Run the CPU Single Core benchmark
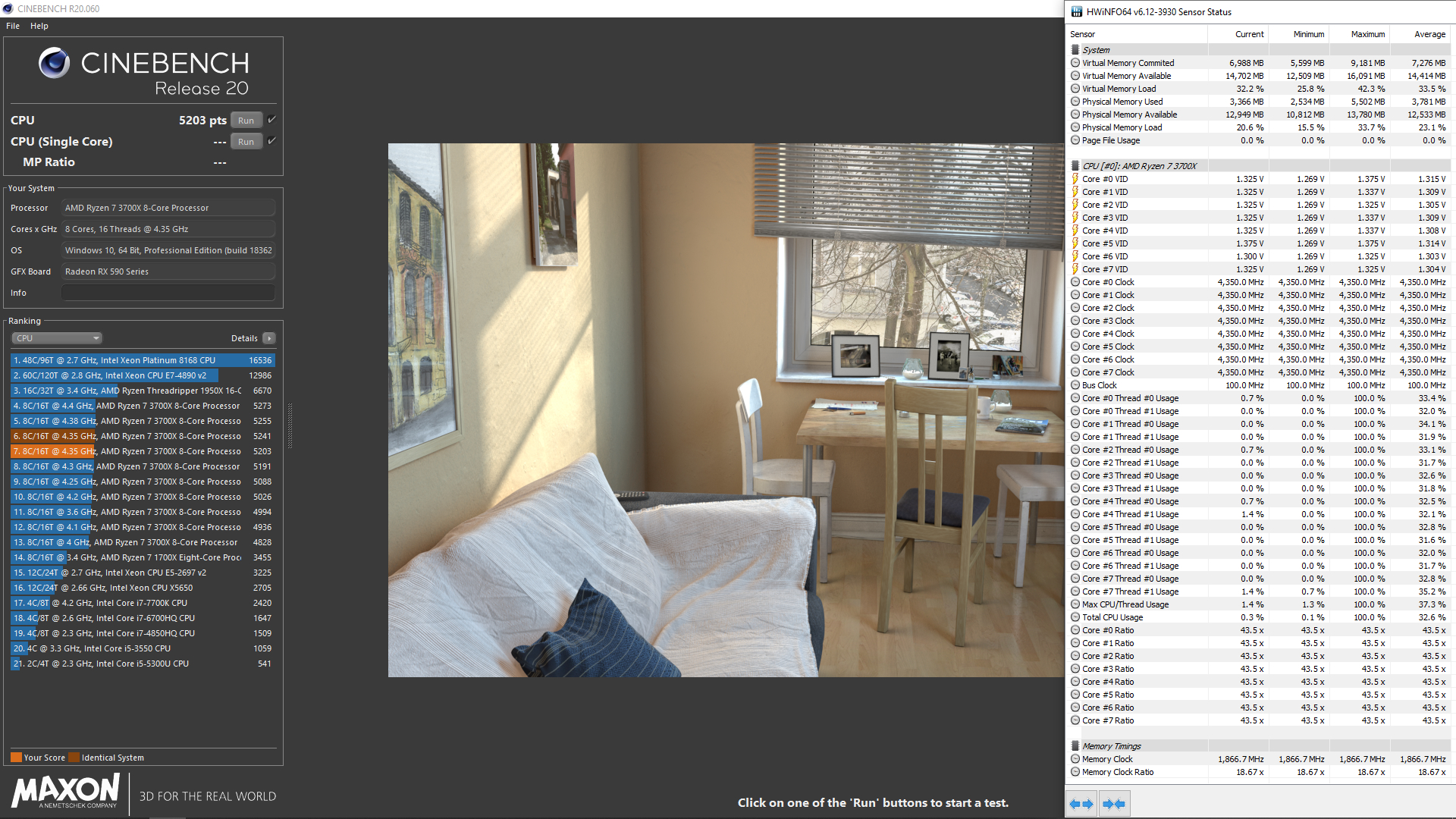This screenshot has width=1456, height=819. tap(246, 142)
